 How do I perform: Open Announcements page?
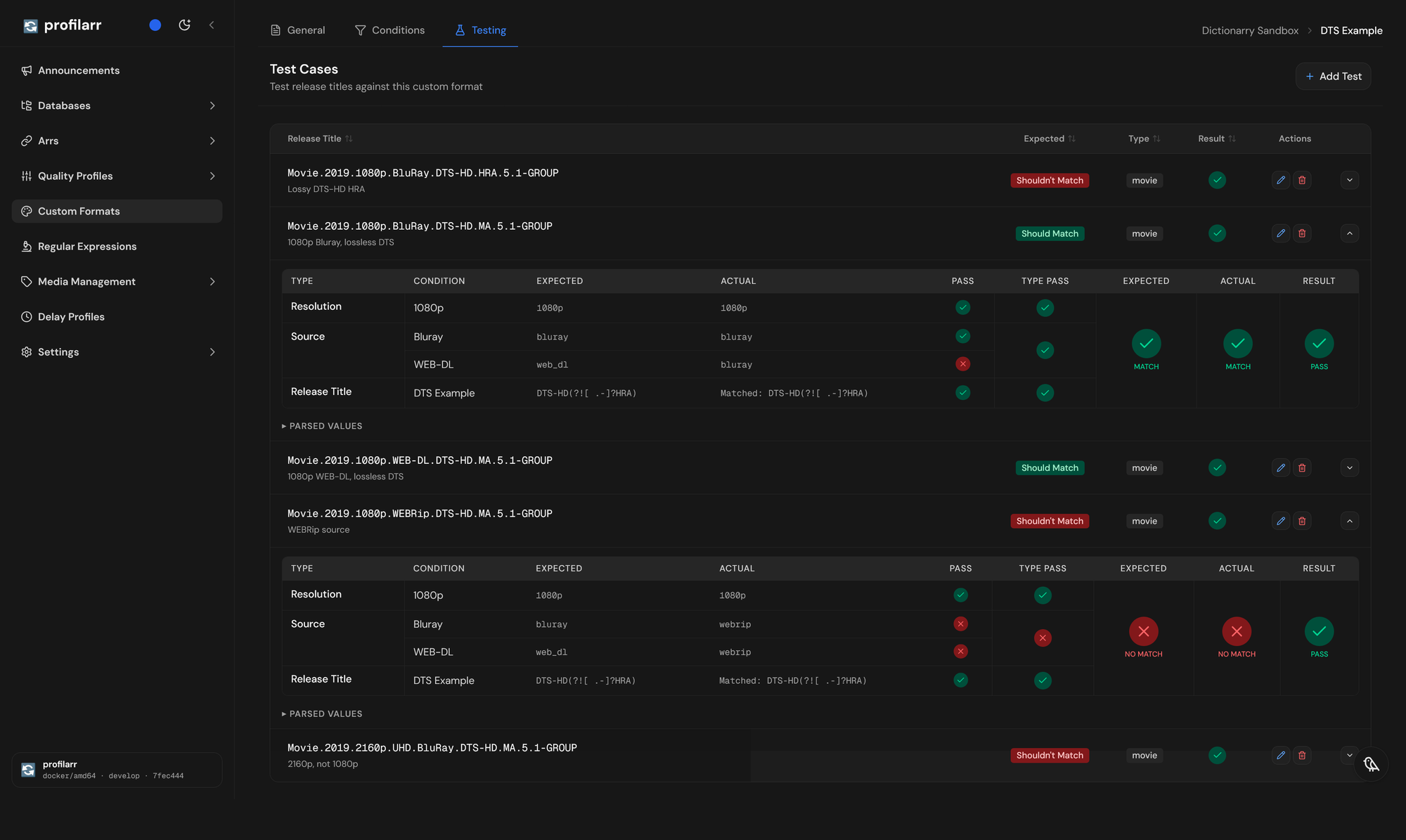click(117, 71)
